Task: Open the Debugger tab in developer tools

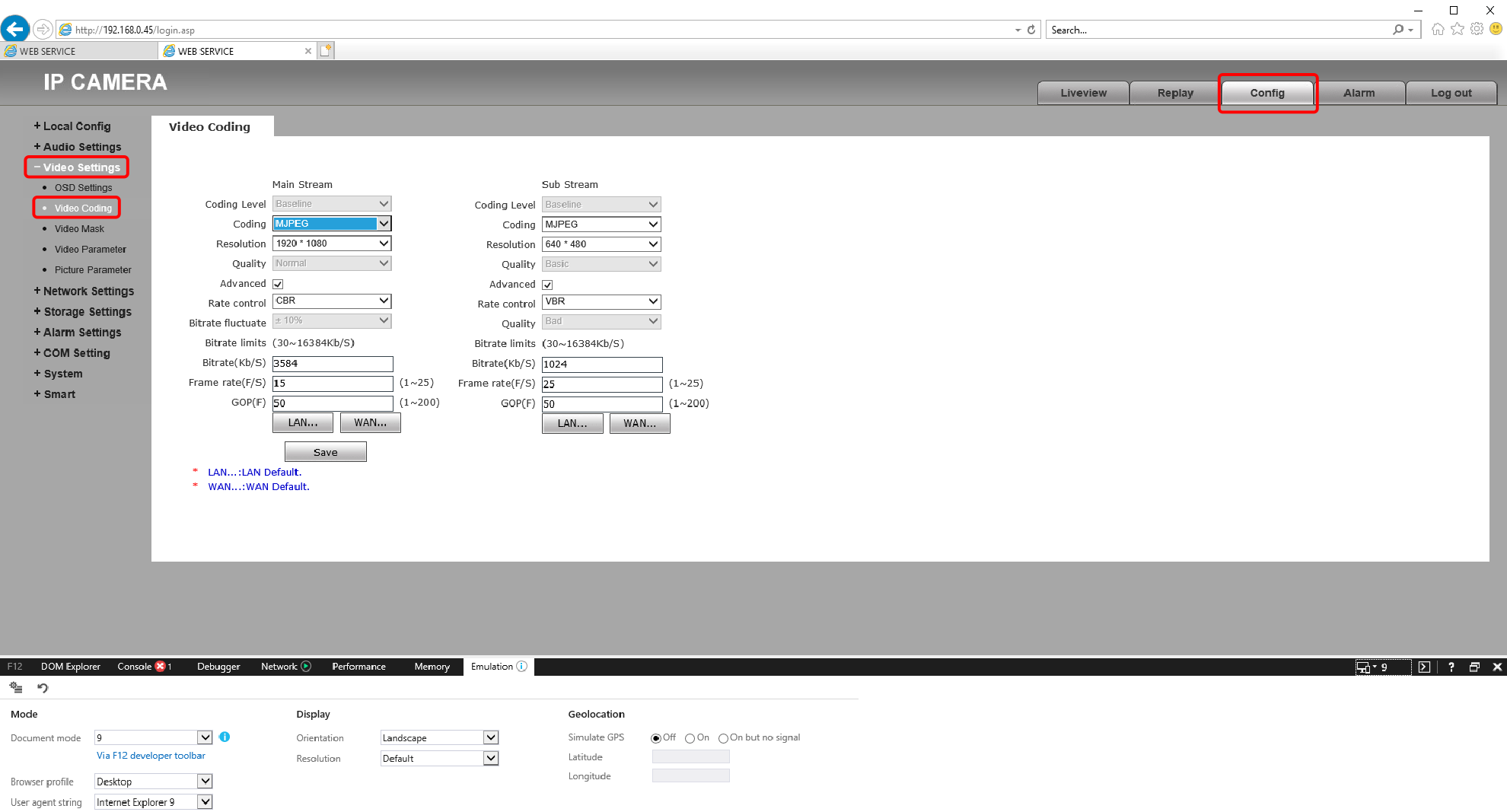Action: pos(218,667)
